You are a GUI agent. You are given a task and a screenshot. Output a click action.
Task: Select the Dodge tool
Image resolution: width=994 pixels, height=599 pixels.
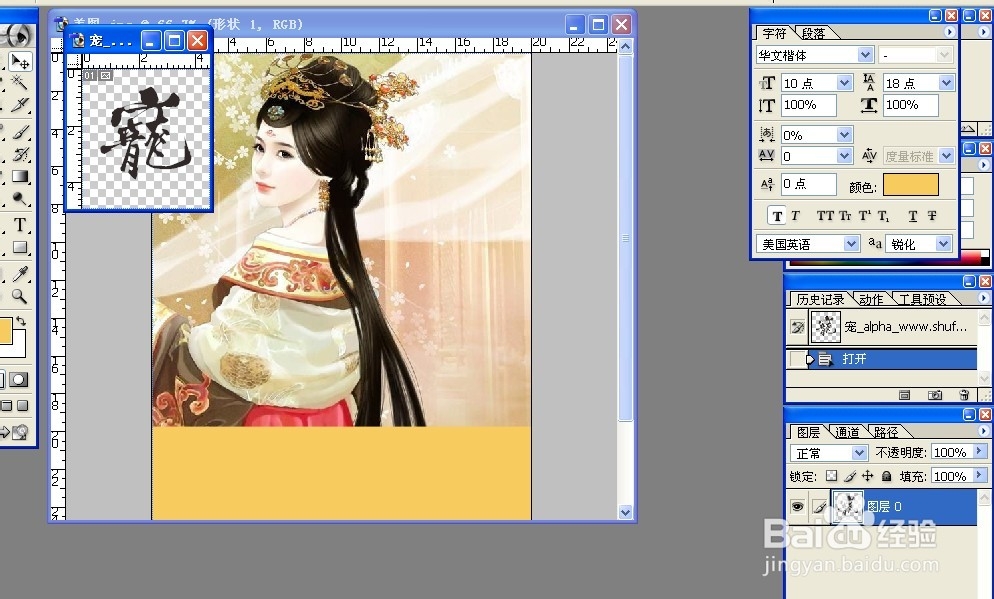20,199
